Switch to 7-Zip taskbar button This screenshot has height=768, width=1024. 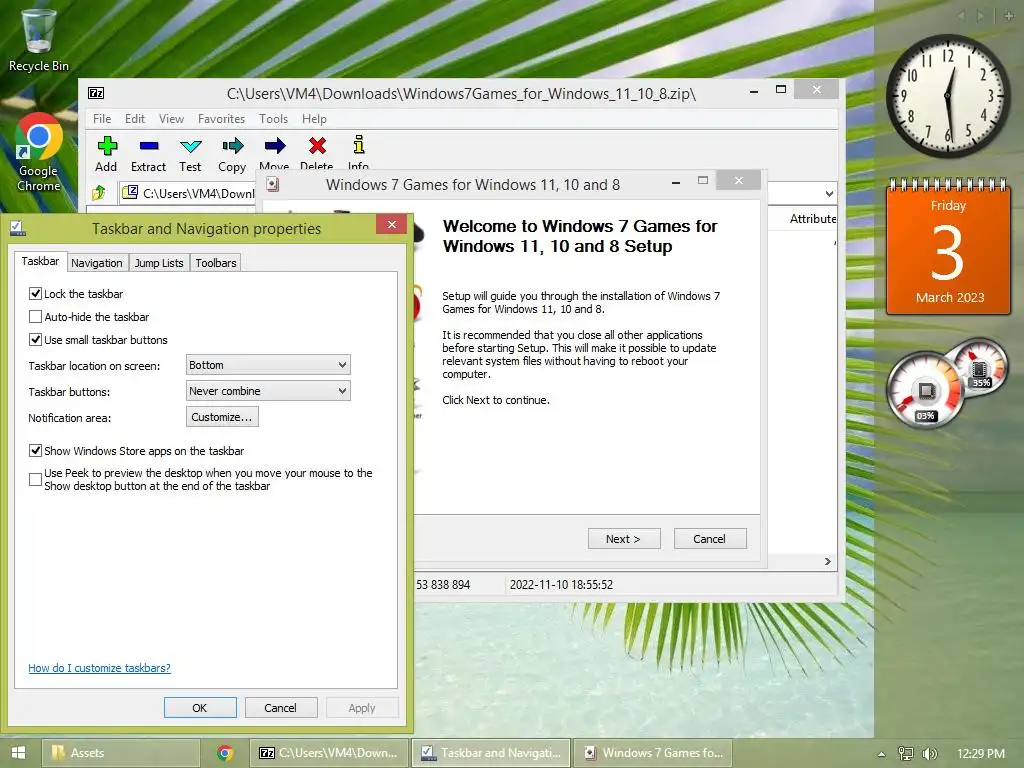coord(329,753)
